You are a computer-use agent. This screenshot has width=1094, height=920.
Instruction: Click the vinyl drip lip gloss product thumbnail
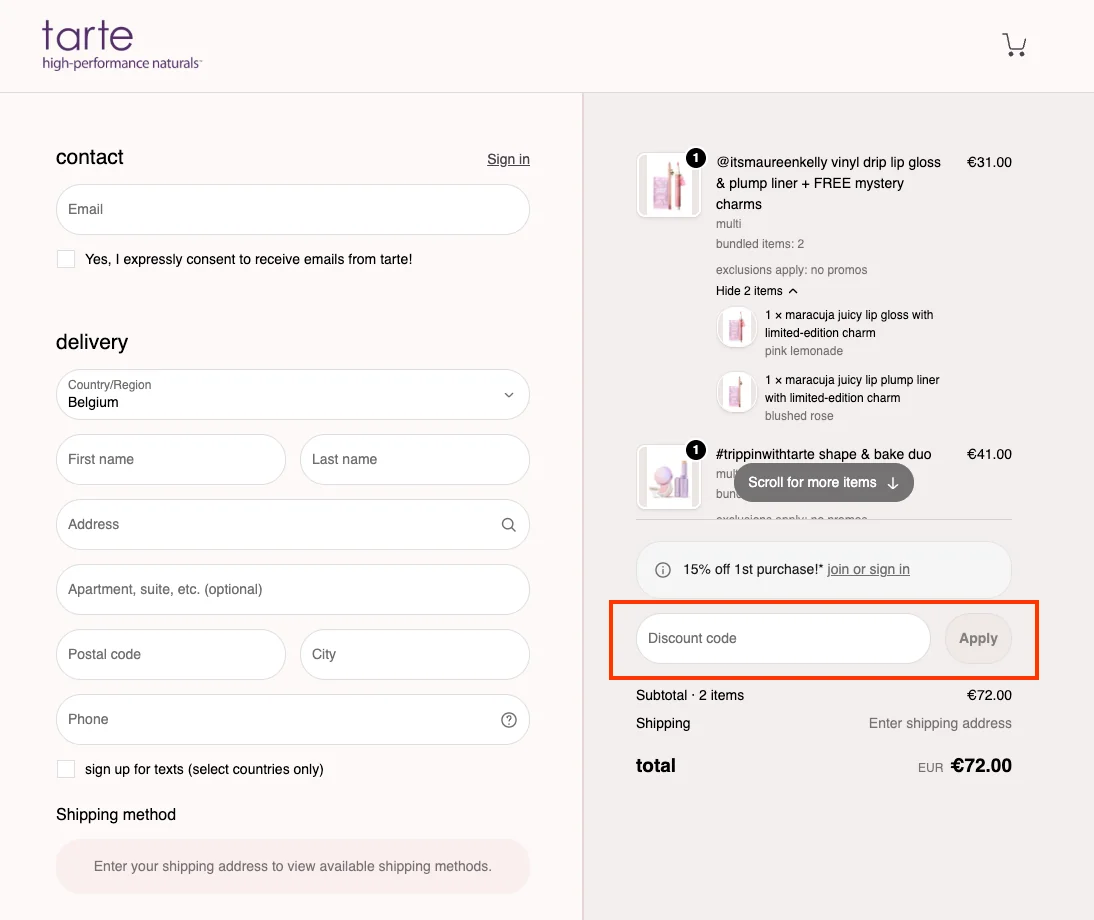(668, 185)
